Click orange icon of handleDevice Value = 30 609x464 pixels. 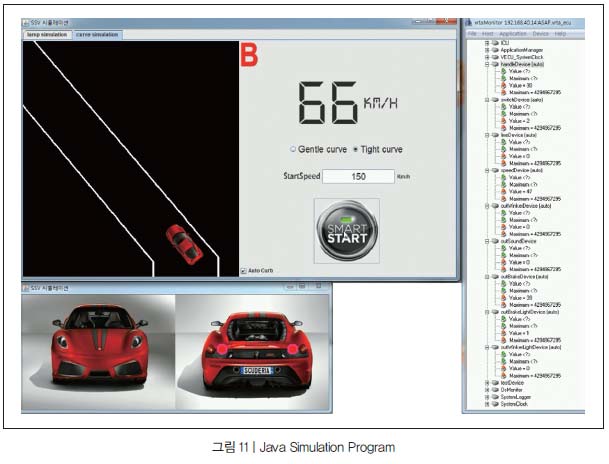pyautogui.click(x=503, y=85)
